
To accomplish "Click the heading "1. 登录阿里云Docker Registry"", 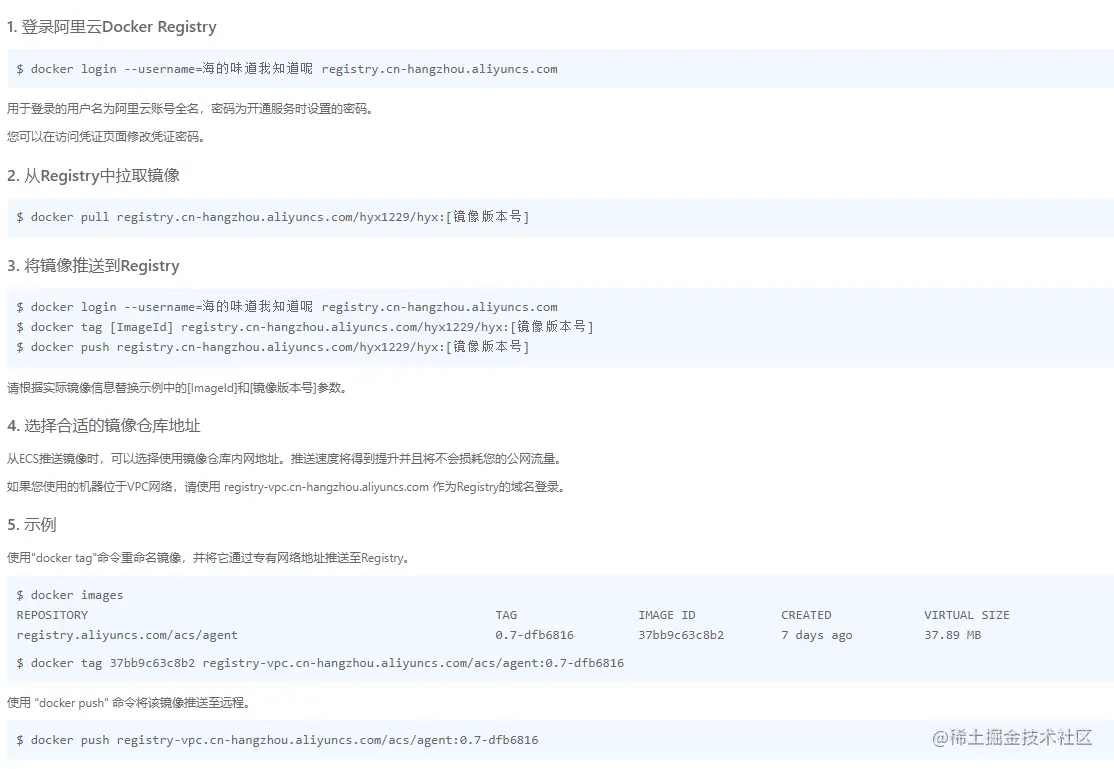I will pos(112,27).
